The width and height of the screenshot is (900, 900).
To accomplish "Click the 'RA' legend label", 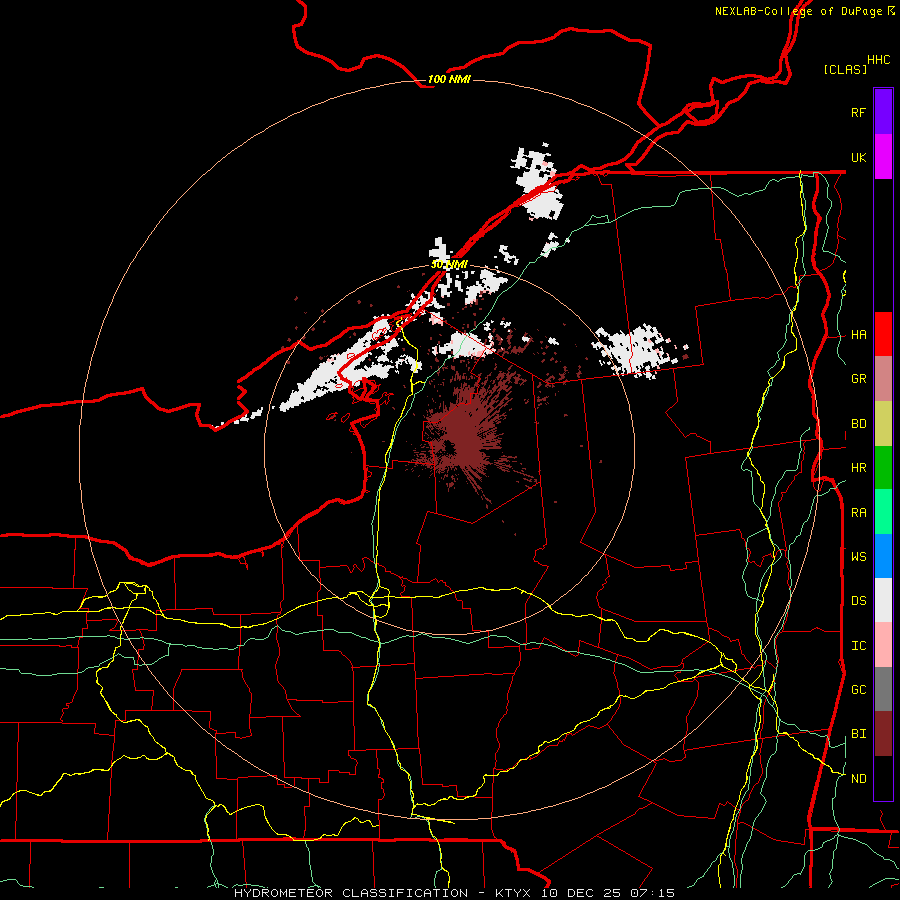I will tap(858, 513).
